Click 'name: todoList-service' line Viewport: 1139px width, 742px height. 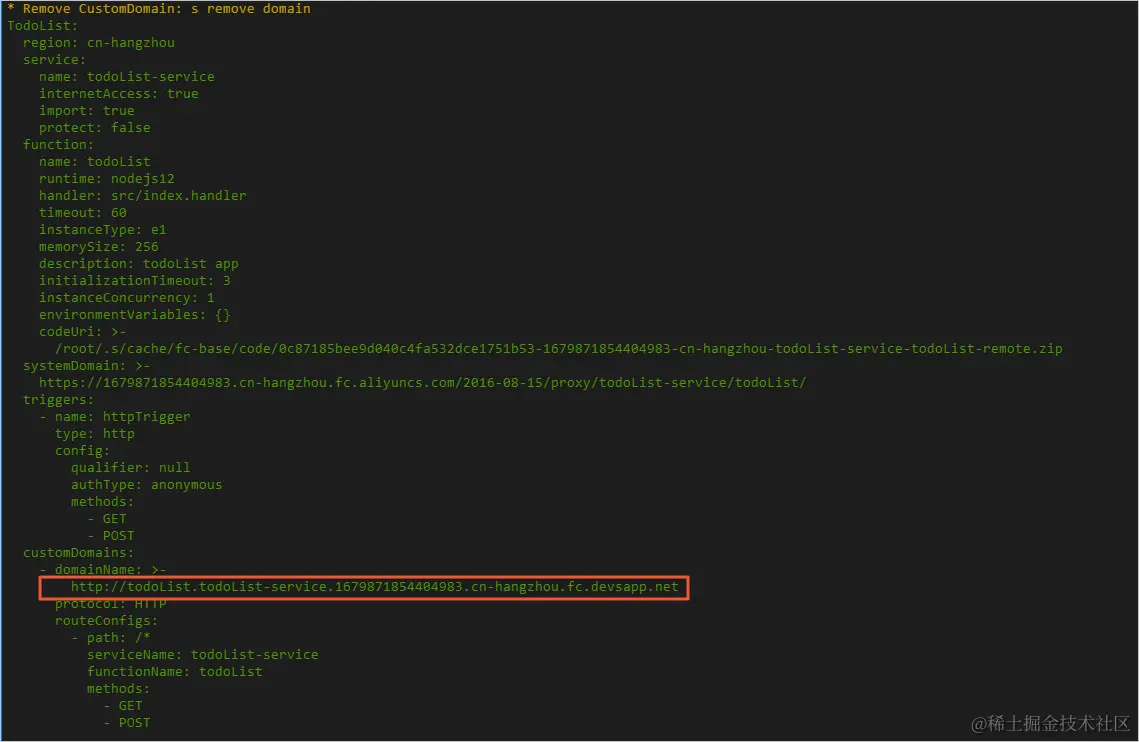(126, 76)
